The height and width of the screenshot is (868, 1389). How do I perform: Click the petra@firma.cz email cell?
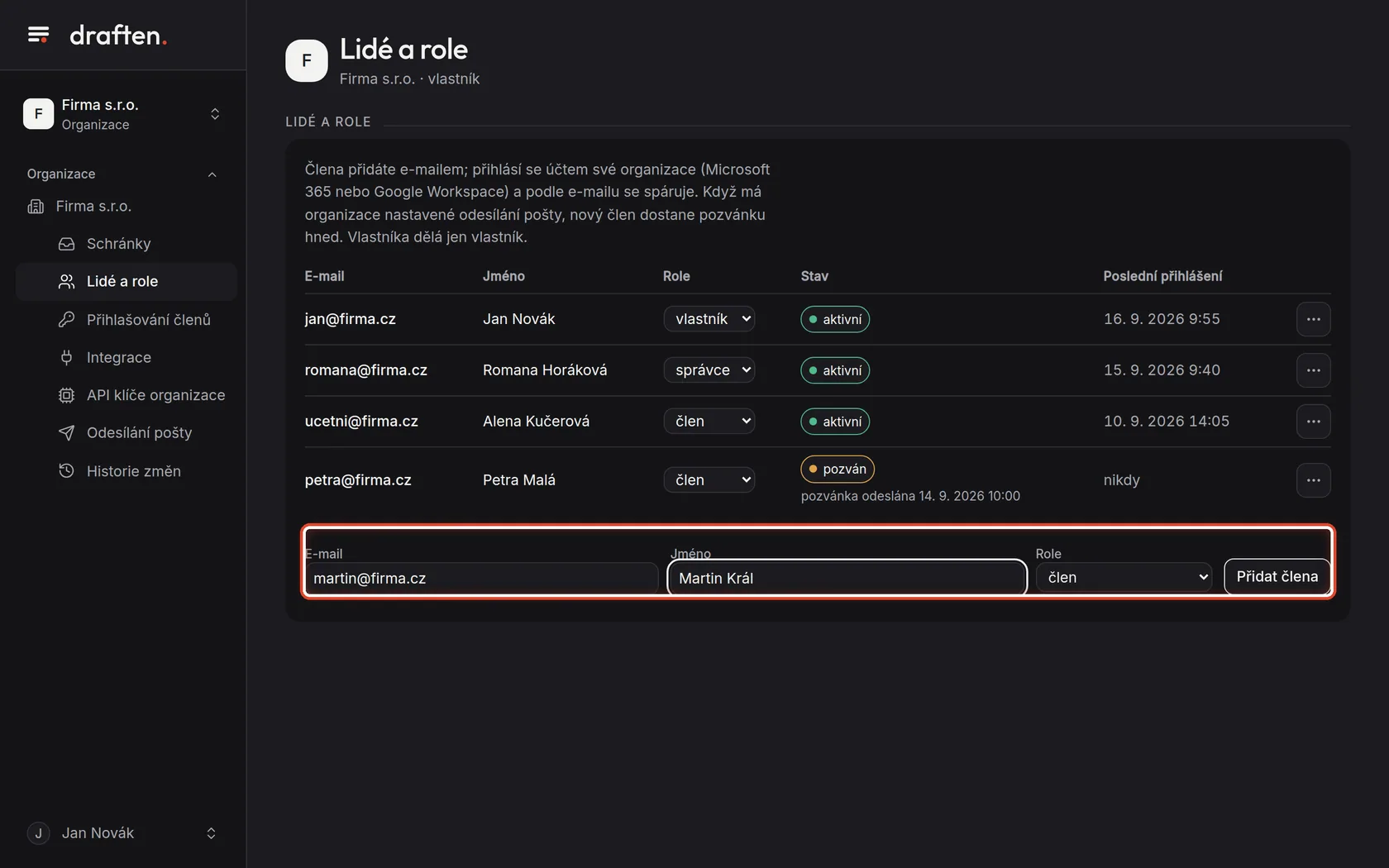point(358,480)
